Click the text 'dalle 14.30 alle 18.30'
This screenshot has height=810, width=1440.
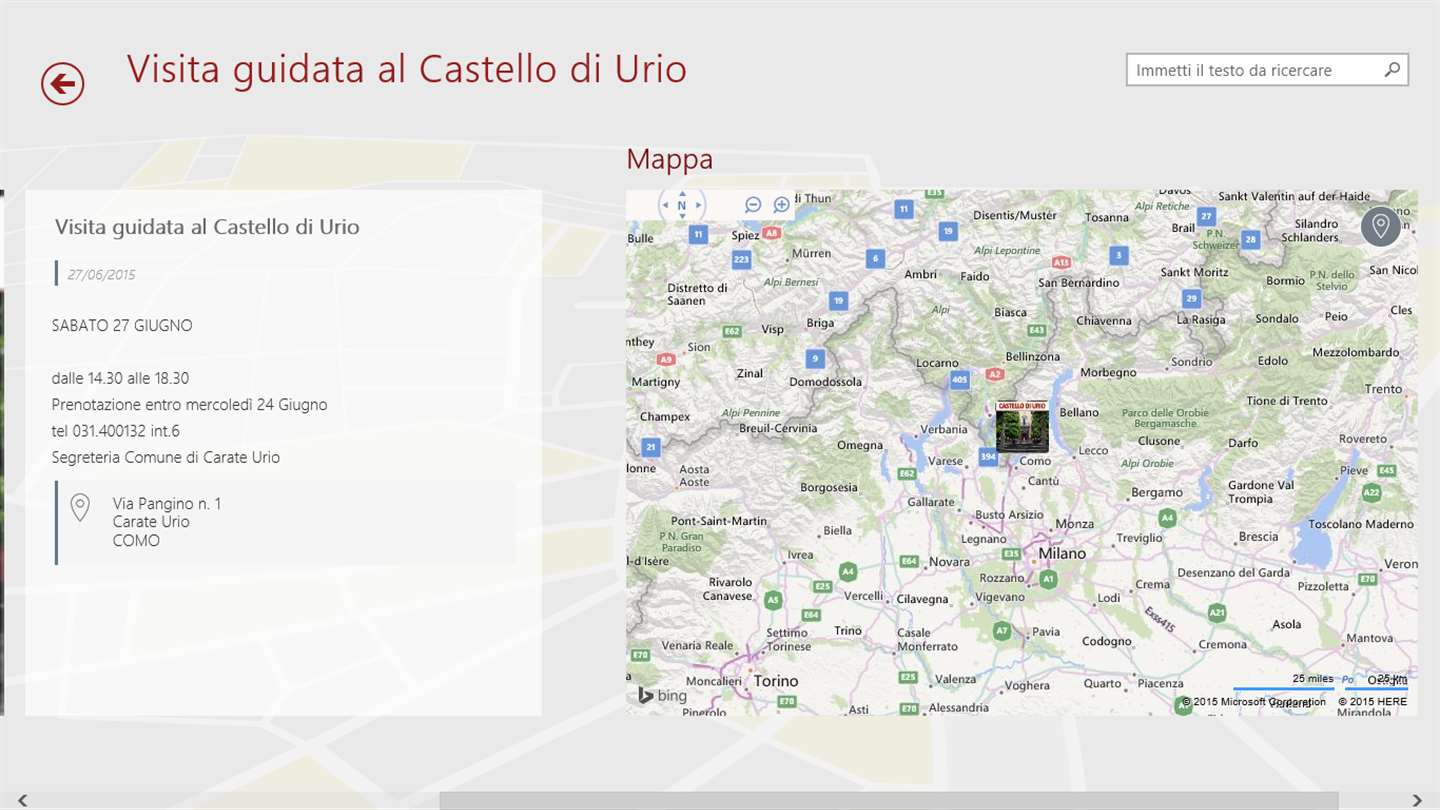pyautogui.click(x=120, y=378)
